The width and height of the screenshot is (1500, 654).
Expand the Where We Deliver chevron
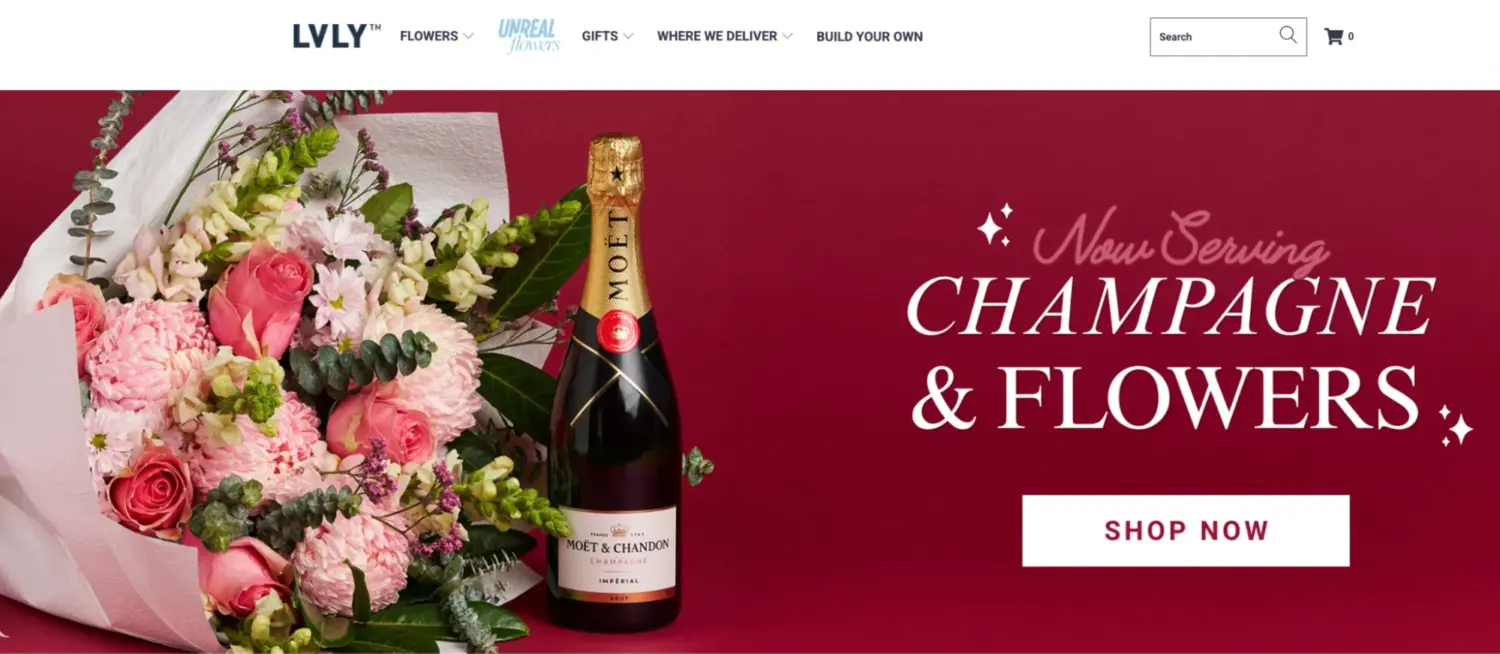click(x=787, y=37)
